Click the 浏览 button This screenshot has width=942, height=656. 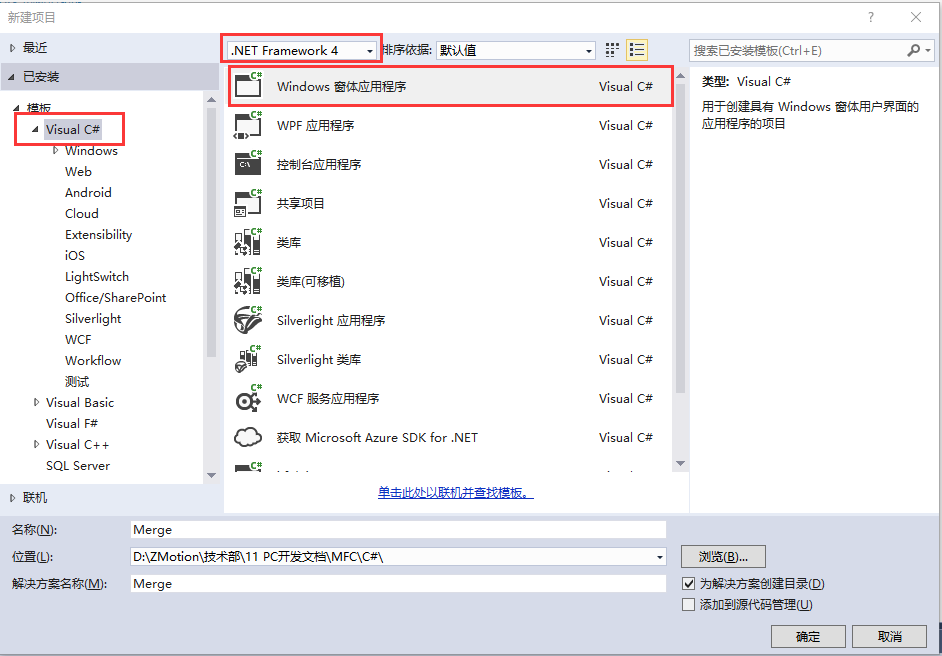723,556
